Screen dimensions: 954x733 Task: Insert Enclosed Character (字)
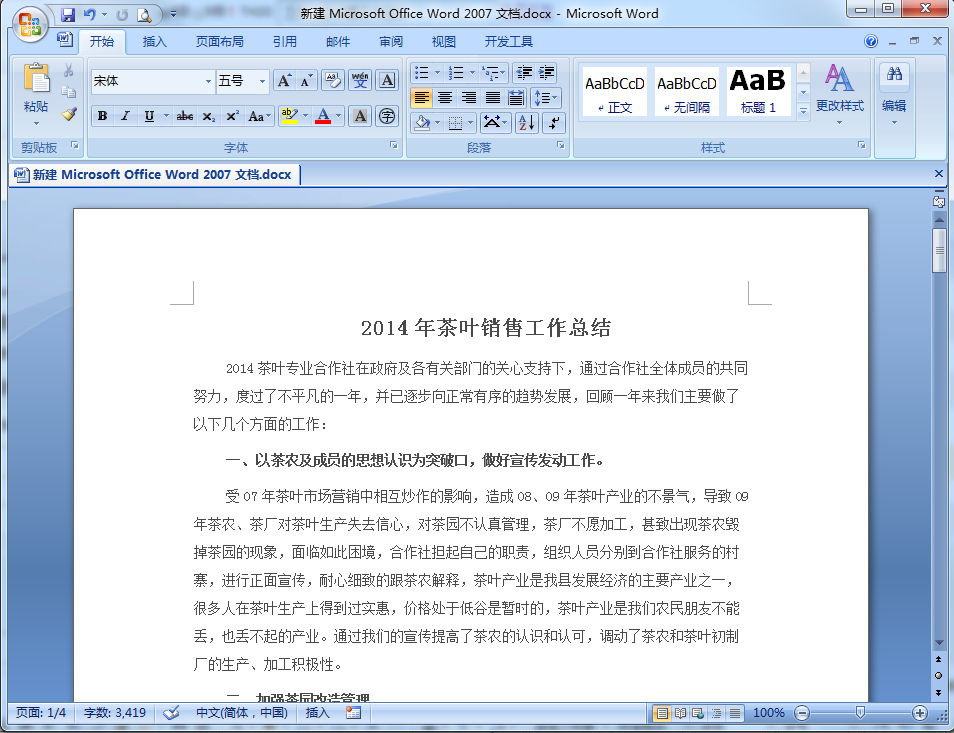click(x=388, y=116)
